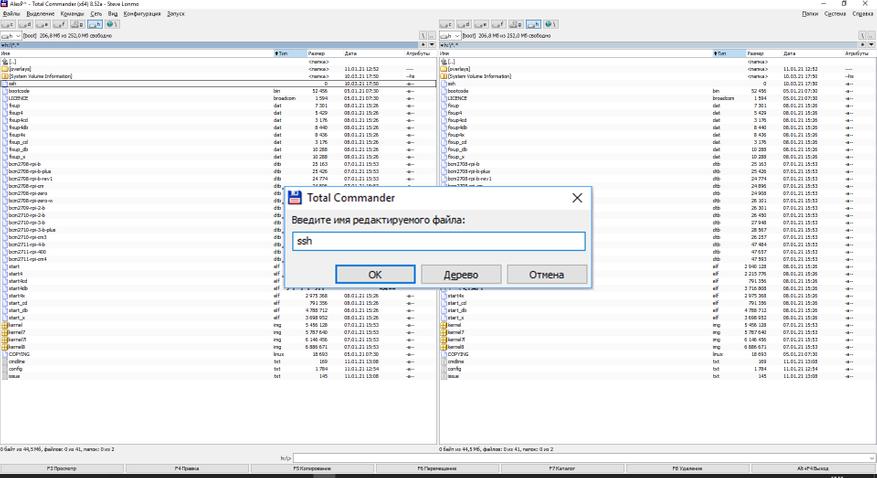Switch left panel to drive e
Viewport: 877px width, 478px height.
click(43, 25)
